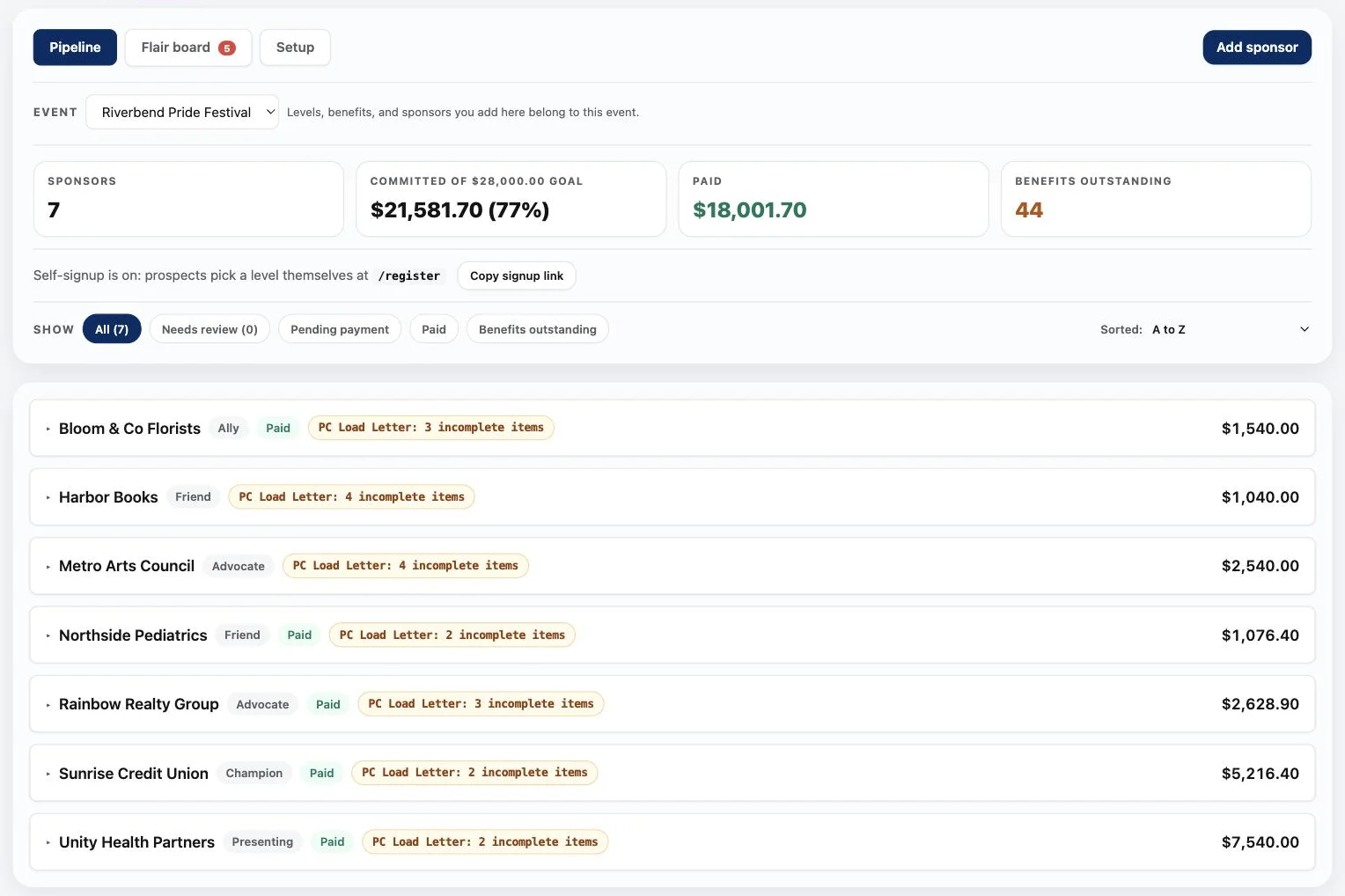Click the $18,001.70 paid total

(749, 210)
